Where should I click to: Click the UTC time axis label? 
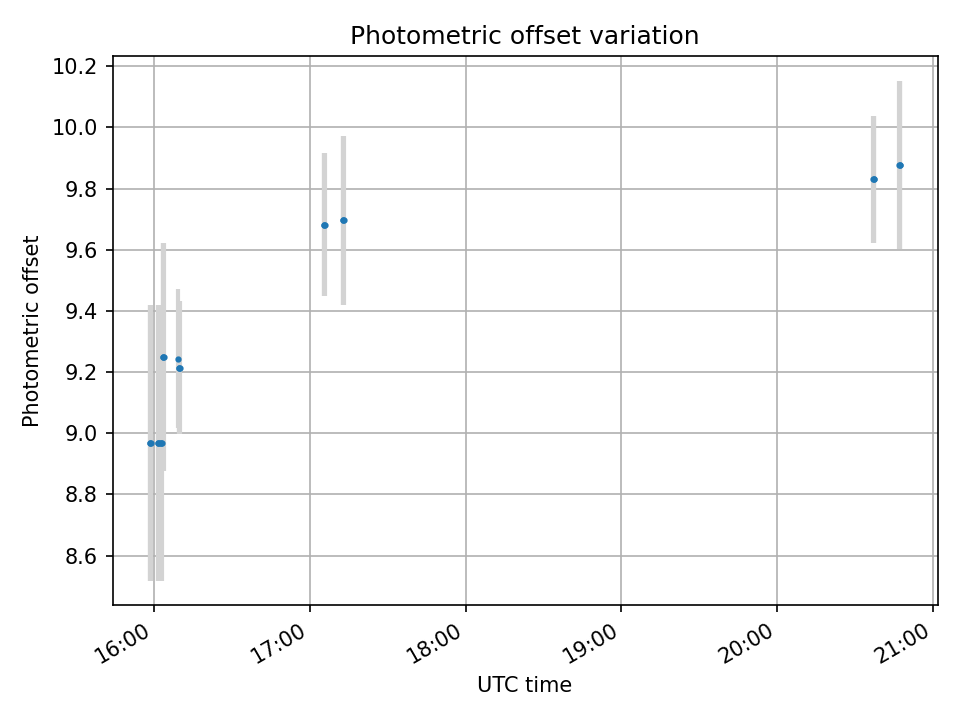(524, 684)
